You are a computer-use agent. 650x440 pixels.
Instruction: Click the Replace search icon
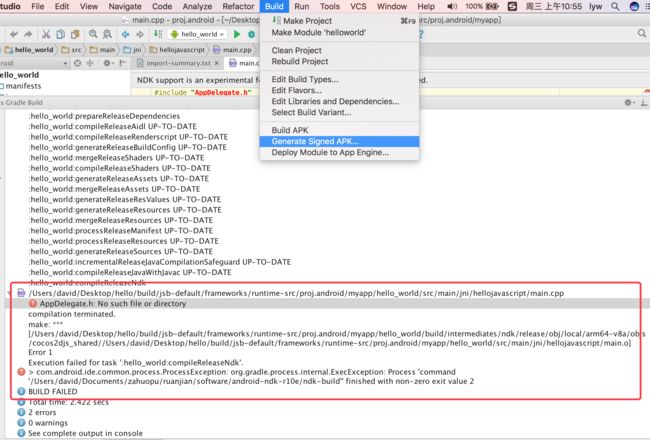click(107, 34)
